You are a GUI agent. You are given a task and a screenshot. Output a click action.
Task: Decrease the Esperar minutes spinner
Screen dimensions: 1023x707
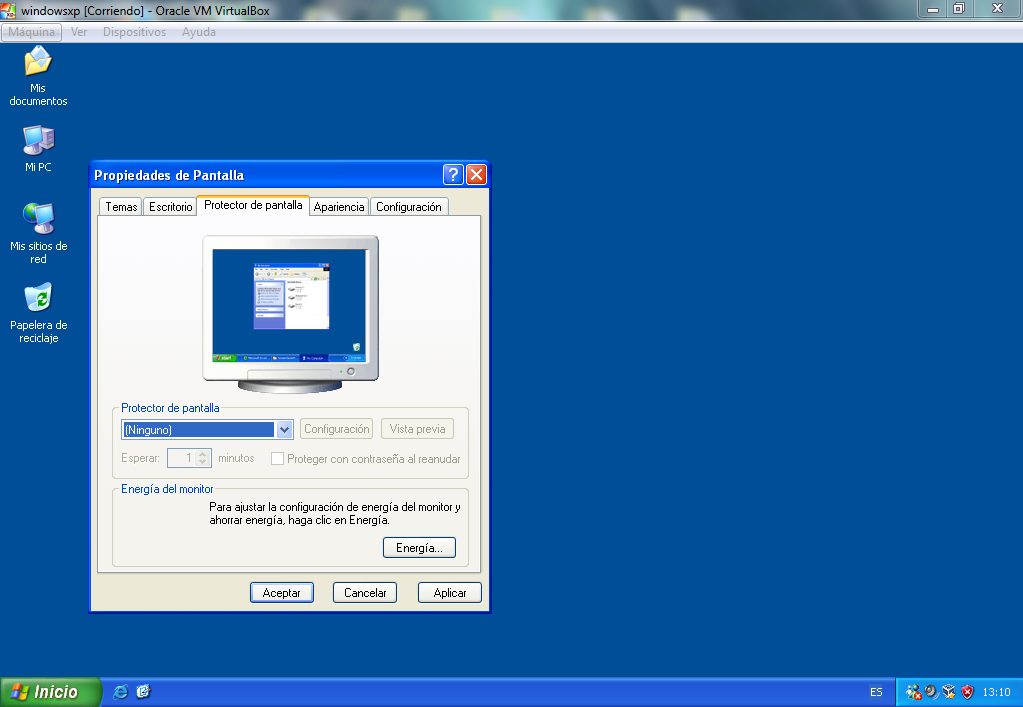click(203, 462)
